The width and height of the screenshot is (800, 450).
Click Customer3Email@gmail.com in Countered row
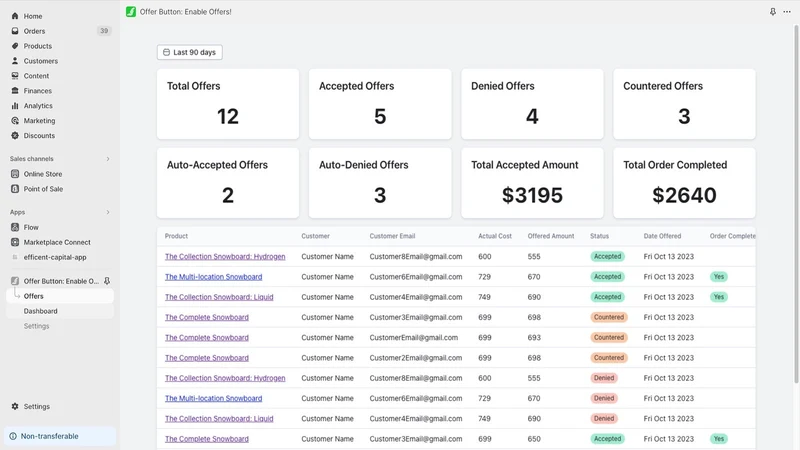tap(416, 317)
